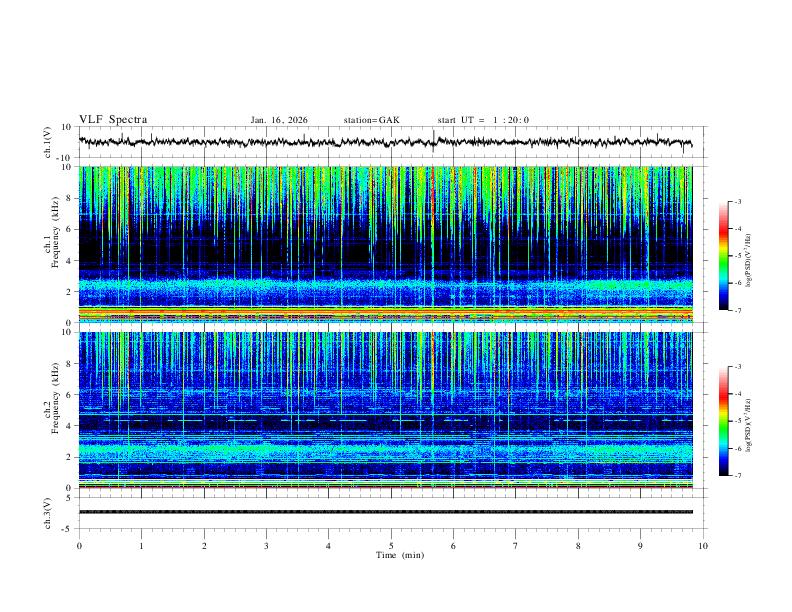The image size is (792, 612).
Task: Click the log(PSD) label beside the lower colorbar
Action: pyautogui.click(x=749, y=426)
